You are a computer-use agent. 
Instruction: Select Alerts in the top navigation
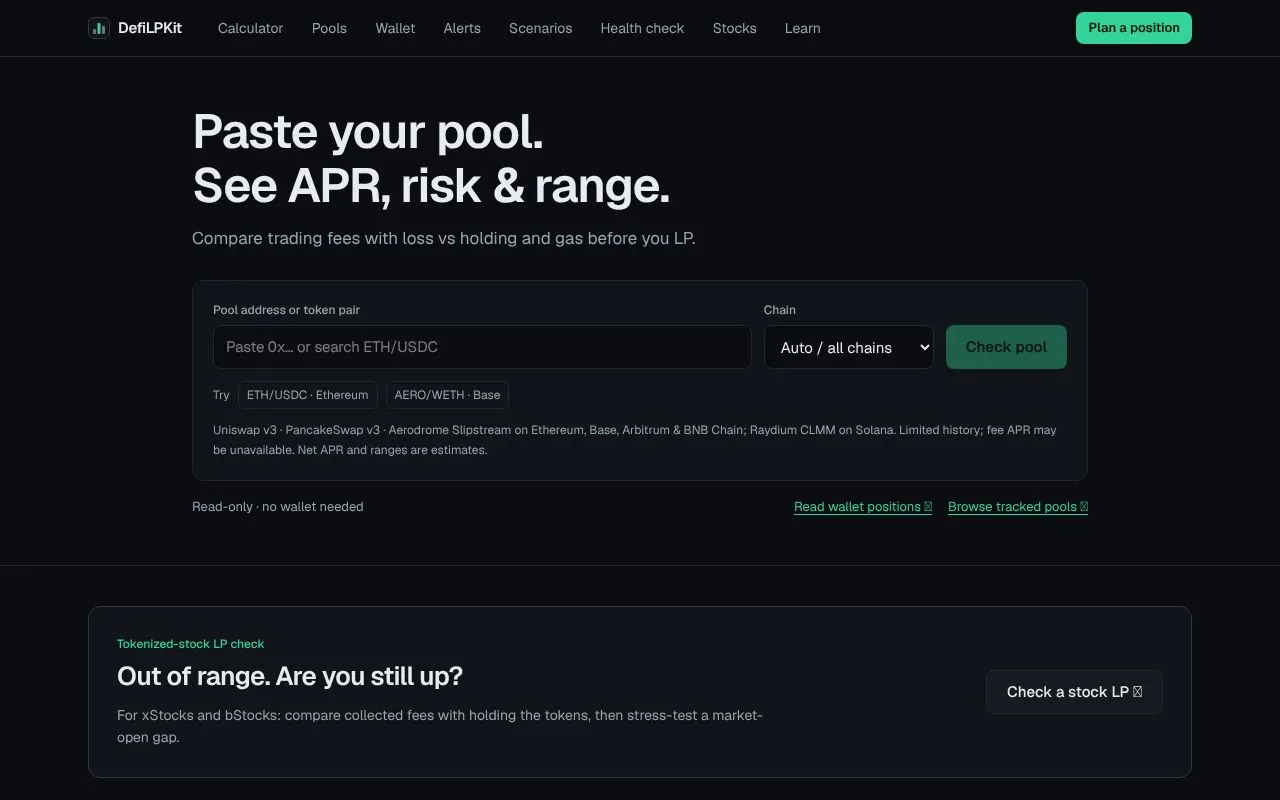coord(462,28)
